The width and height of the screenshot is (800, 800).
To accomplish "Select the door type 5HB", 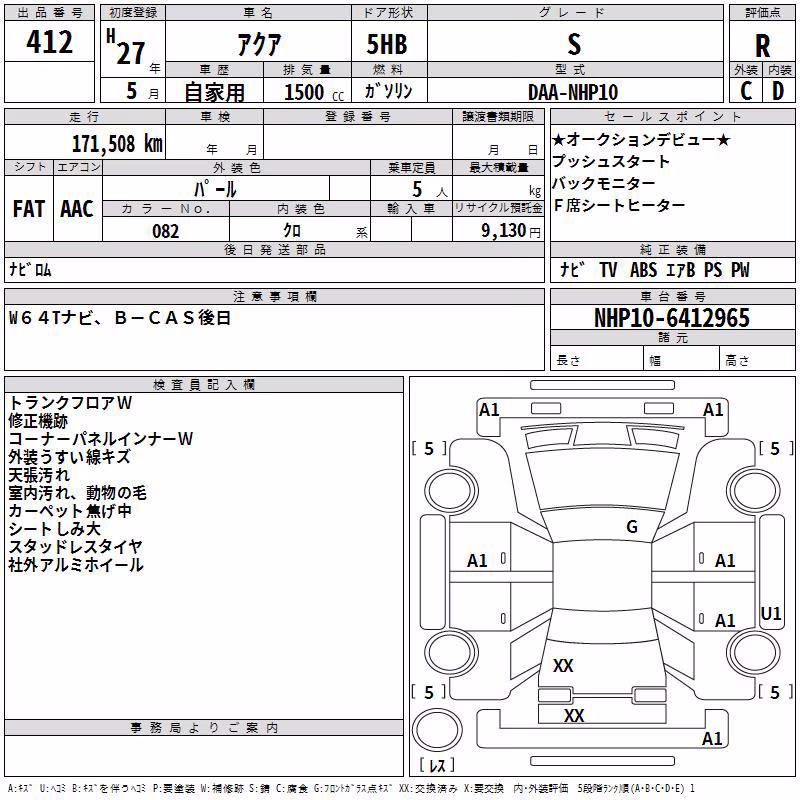I will 387,44.
